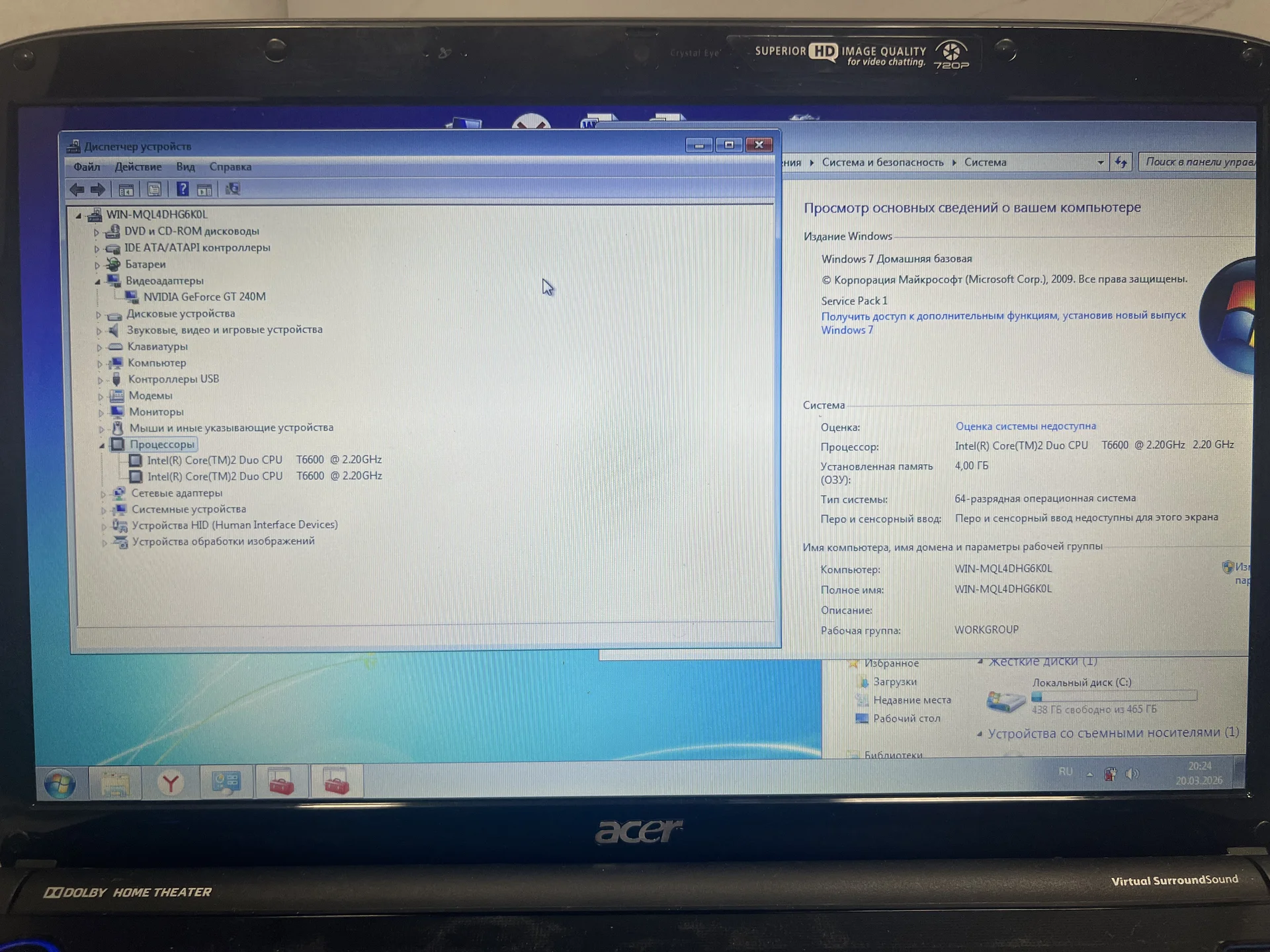Click Рабочий стол in Explorer sidebar

(907, 719)
